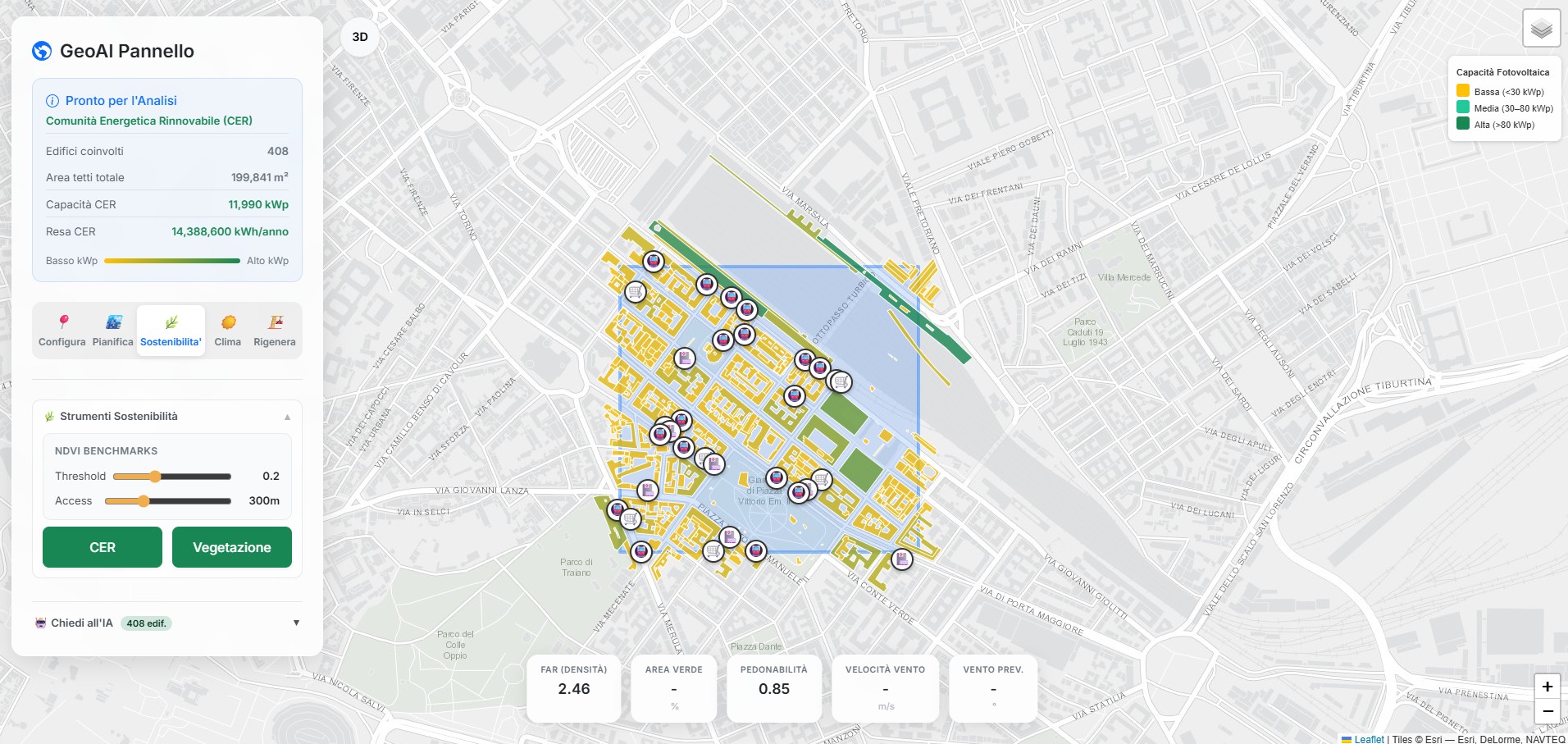This screenshot has width=1568, height=744.
Task: Click the dark green Alta (>80 kWp) swatch
Action: pyautogui.click(x=1463, y=124)
